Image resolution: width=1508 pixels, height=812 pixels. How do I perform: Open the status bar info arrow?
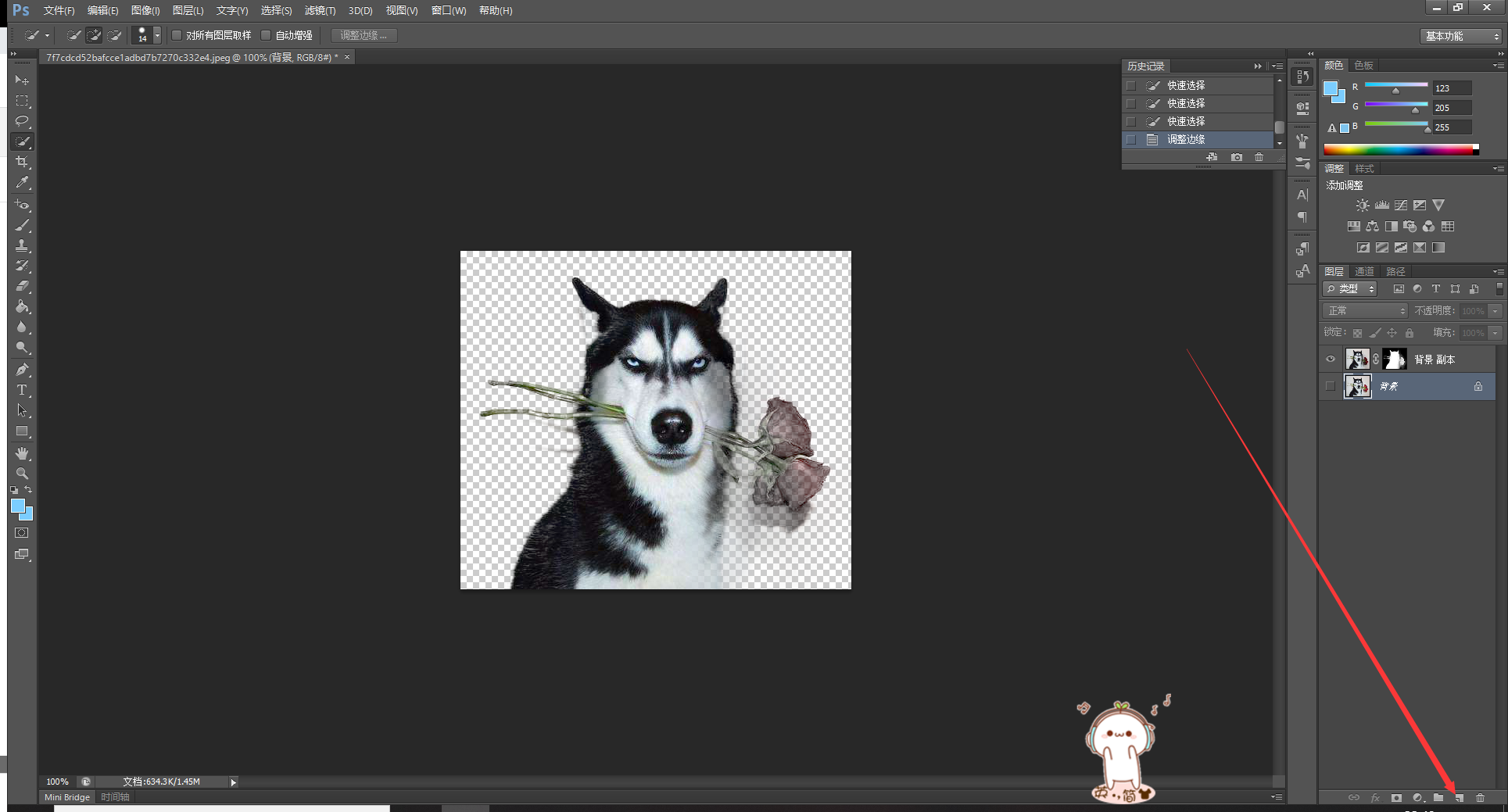pos(233,782)
